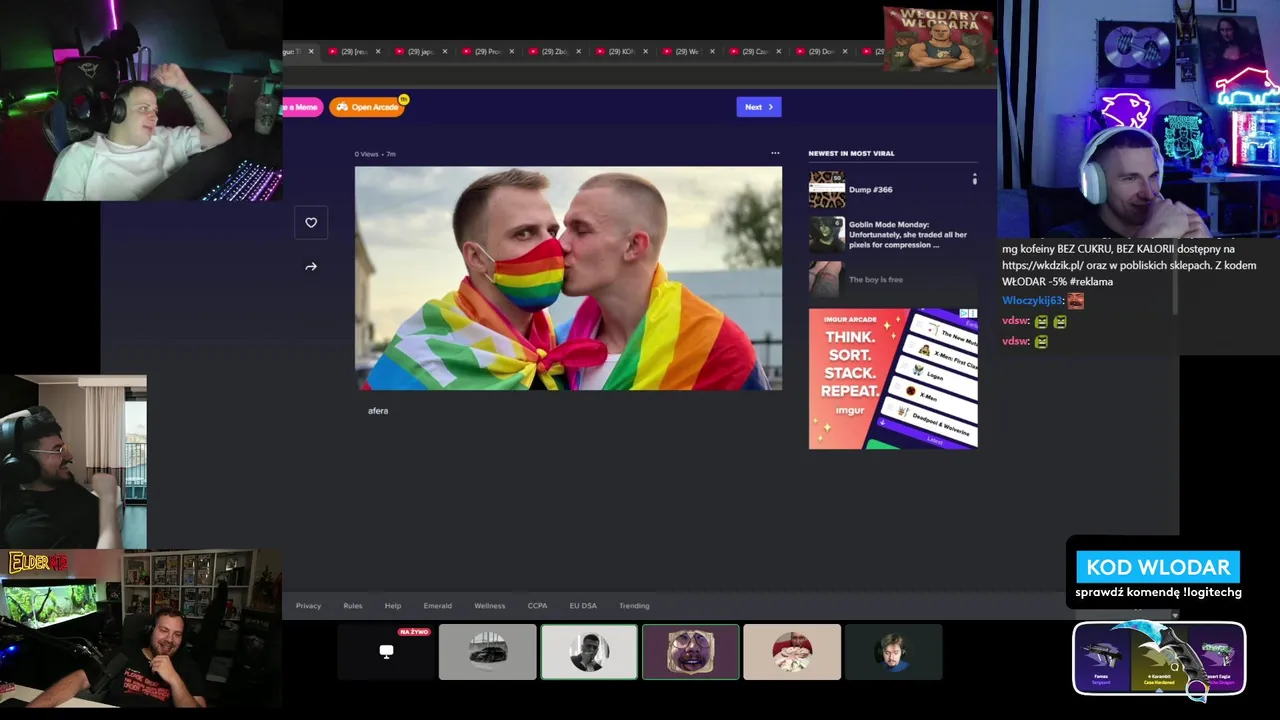The width and height of the screenshot is (1280, 720).
Task: Switch to the '(29) Dom' tab
Action: click(x=821, y=51)
